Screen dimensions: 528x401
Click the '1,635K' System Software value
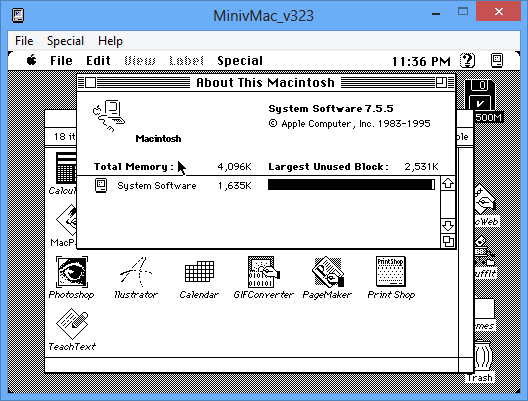[235, 186]
